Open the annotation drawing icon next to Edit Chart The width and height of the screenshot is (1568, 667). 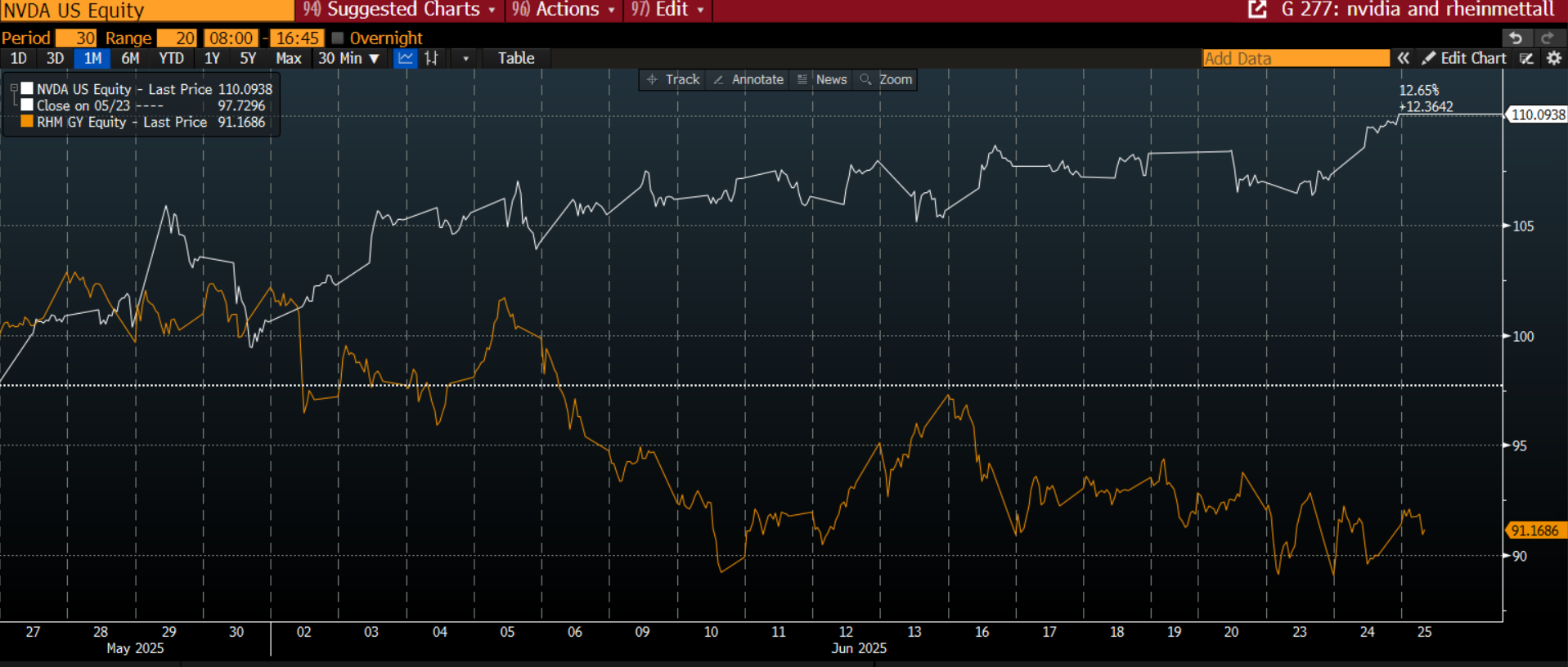[1526, 58]
